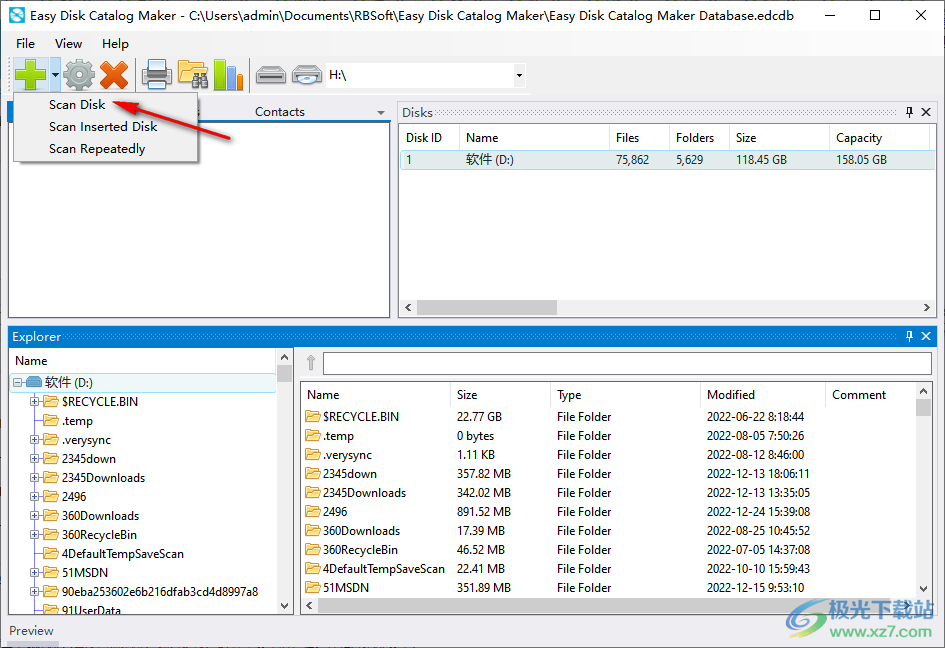
Task: Open the Help menu
Action: (x=115, y=43)
